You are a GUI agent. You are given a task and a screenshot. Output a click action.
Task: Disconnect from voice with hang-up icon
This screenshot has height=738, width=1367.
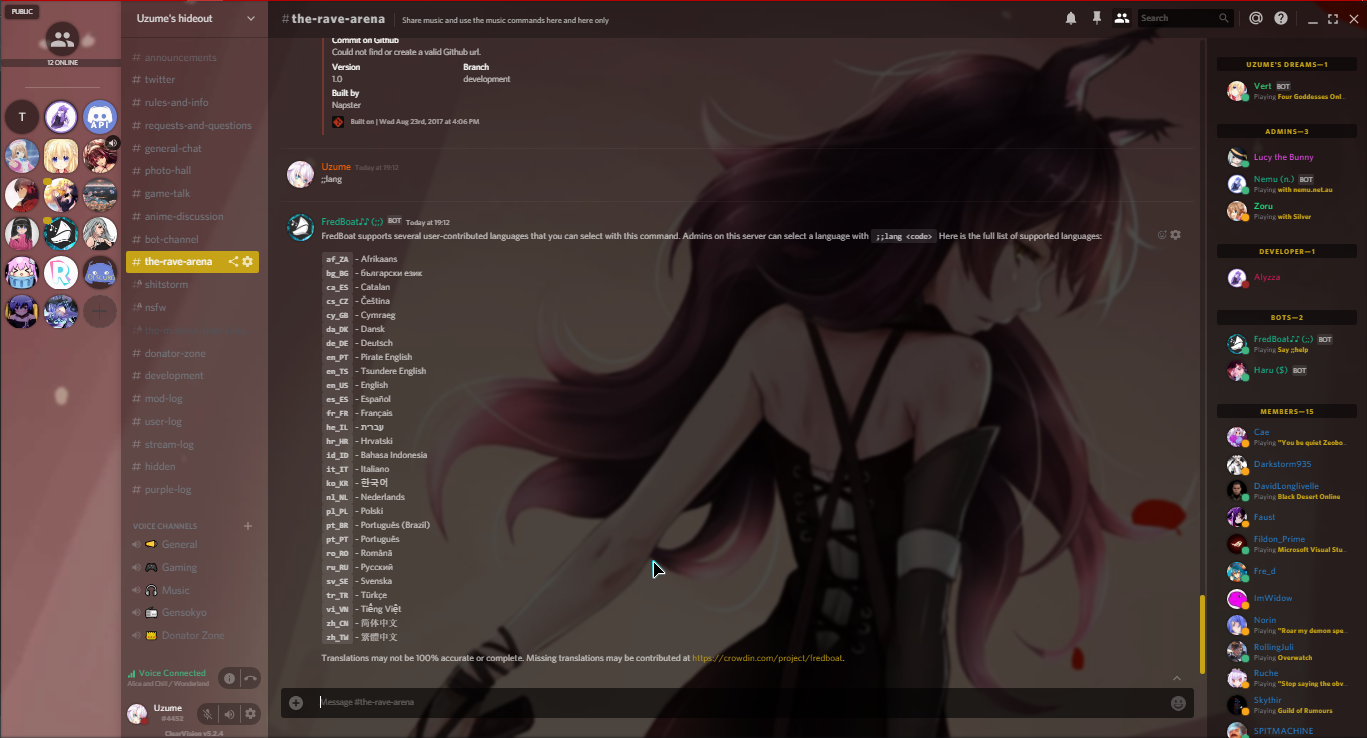pos(250,678)
